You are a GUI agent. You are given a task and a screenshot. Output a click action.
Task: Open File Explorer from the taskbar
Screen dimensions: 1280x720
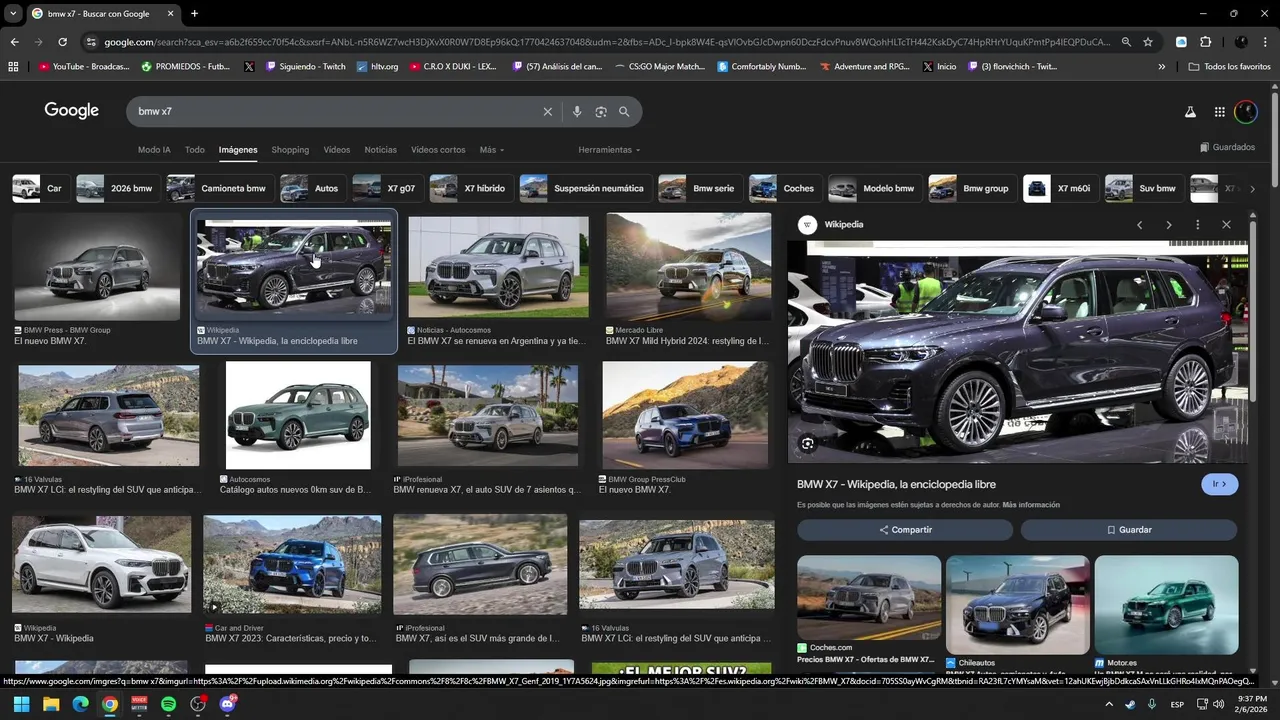(x=51, y=704)
